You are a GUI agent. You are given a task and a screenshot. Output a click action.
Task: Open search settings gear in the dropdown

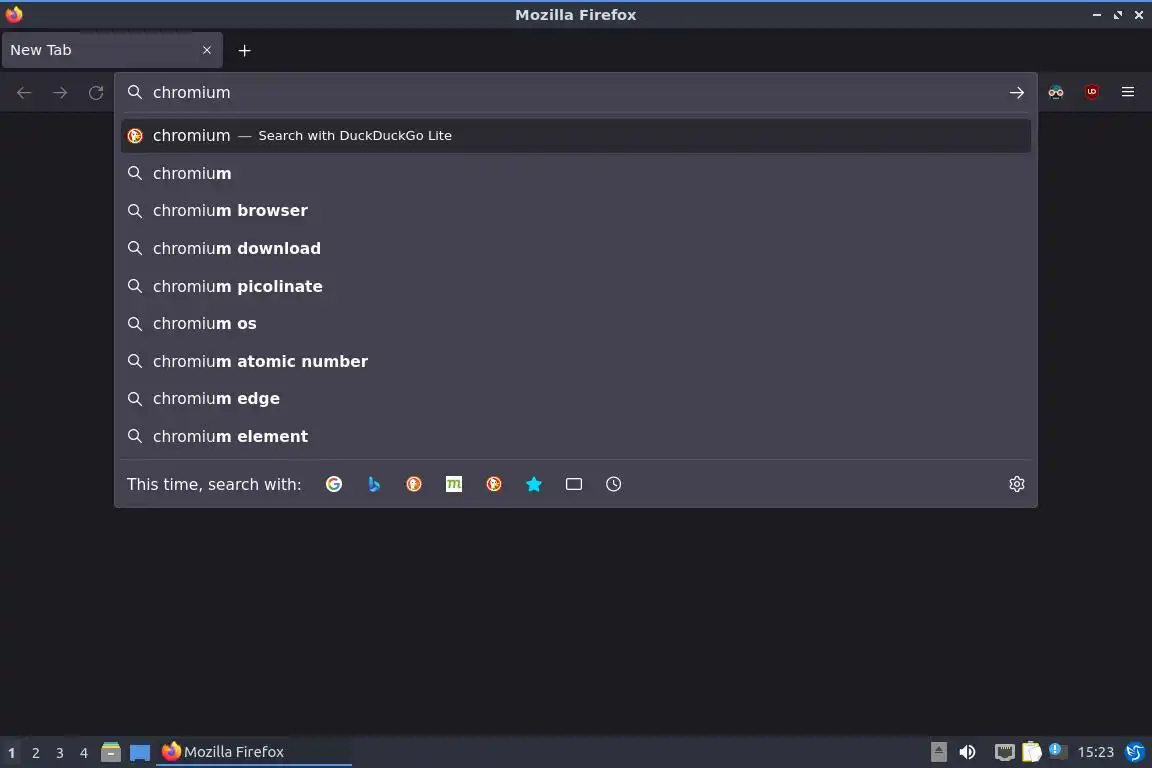[x=1017, y=484]
